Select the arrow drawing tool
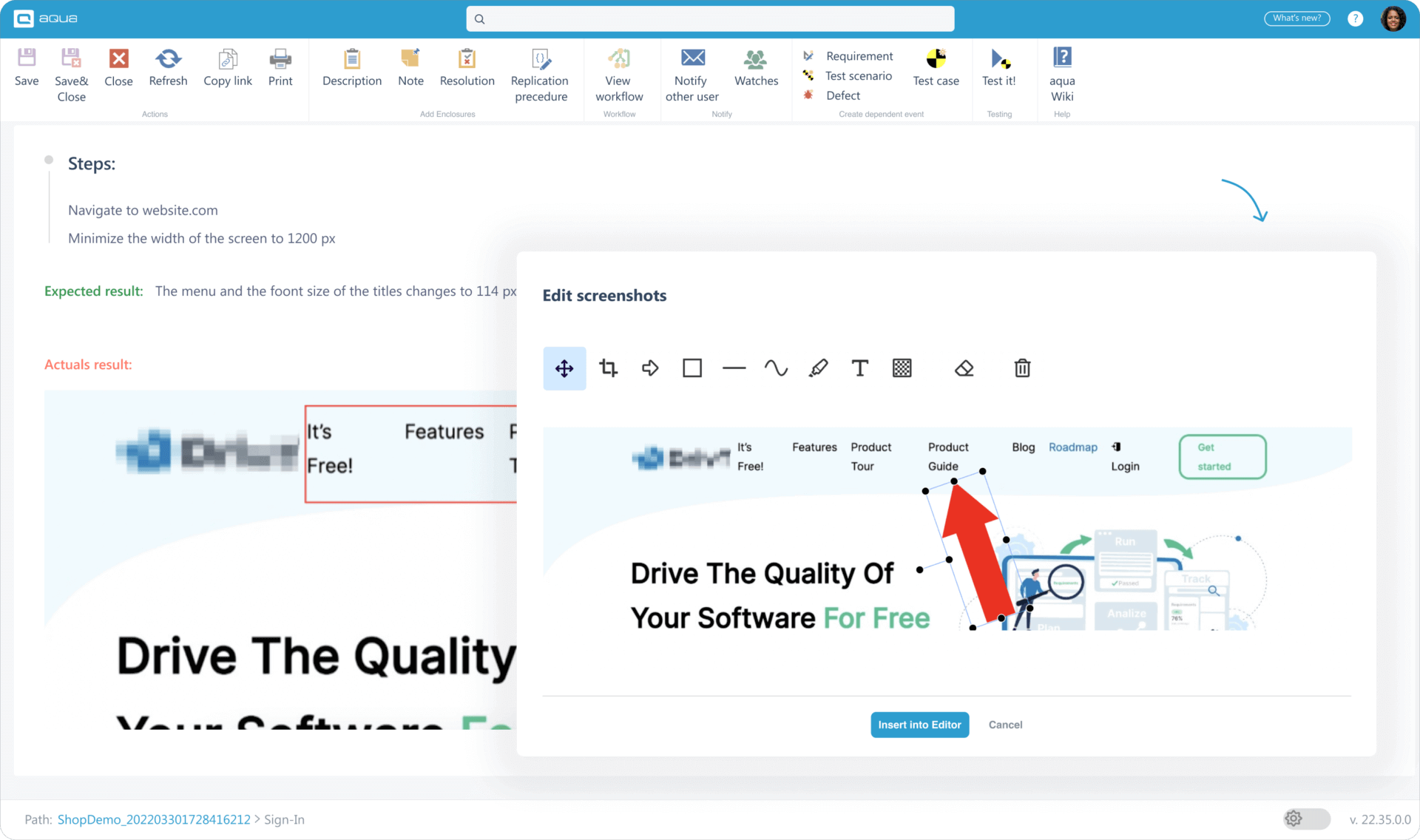 click(x=650, y=367)
